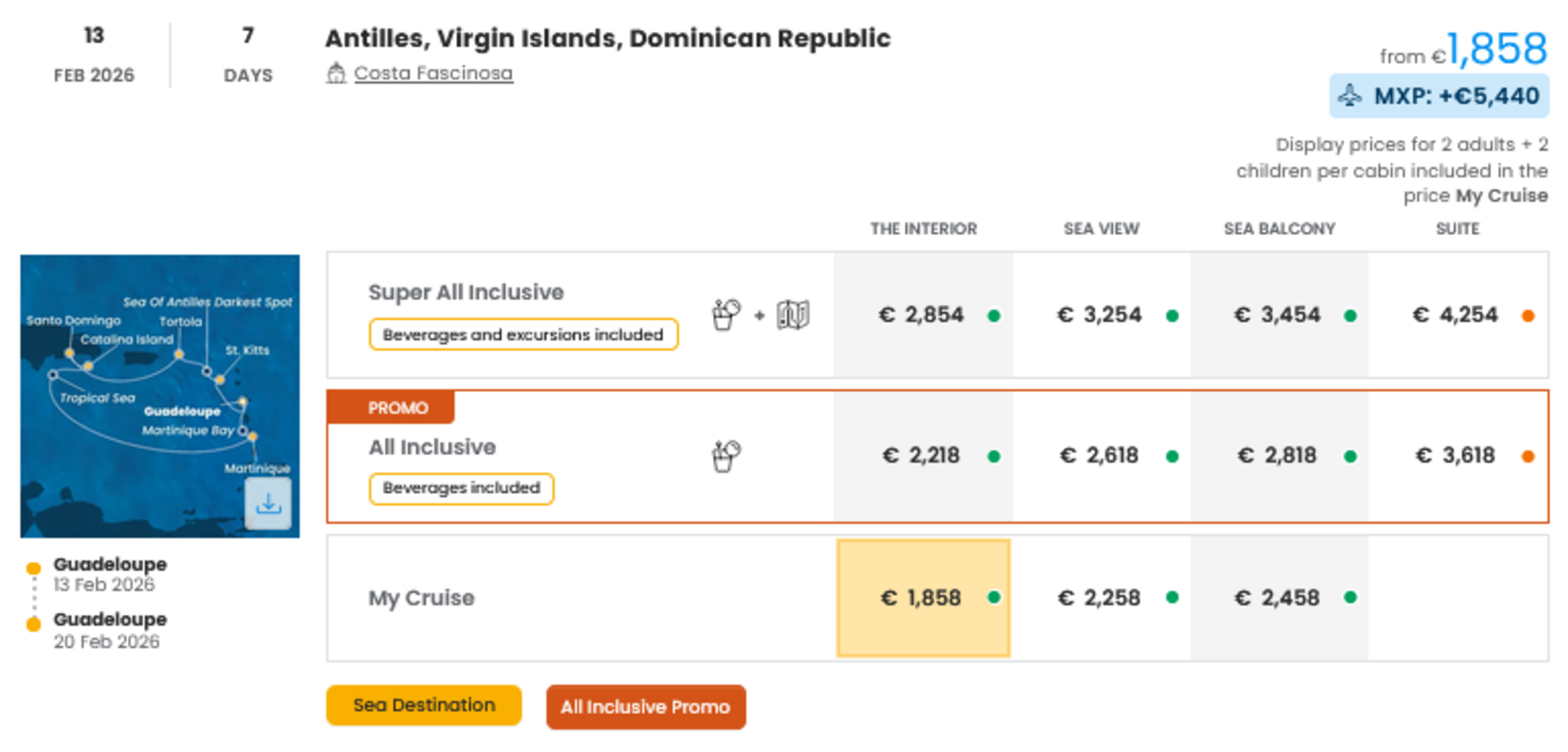Viewport: 1568px width, 752px height.
Task: Click the Martinique port marker on the map
Action: 253,436
